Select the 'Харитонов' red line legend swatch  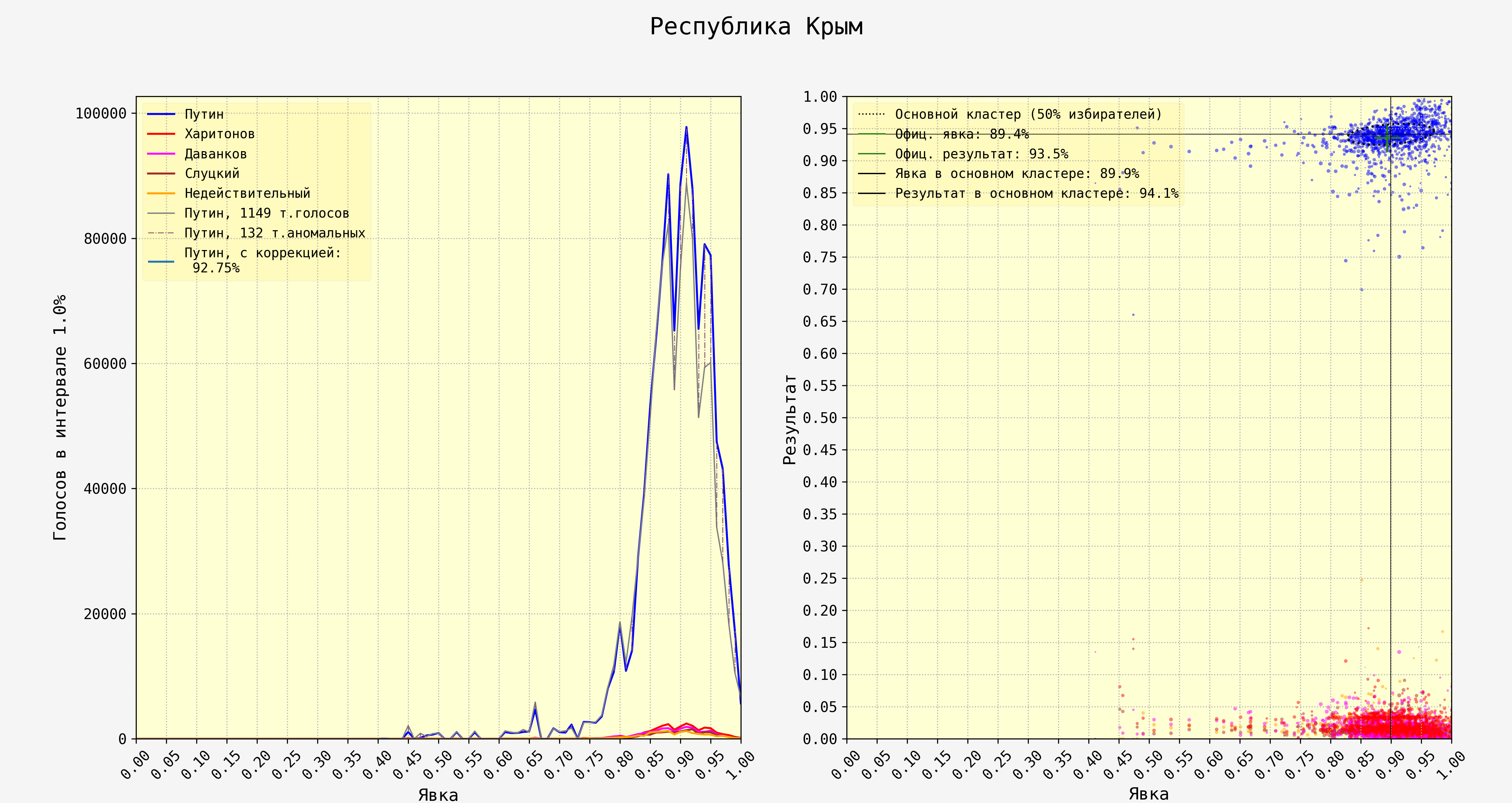click(161, 134)
